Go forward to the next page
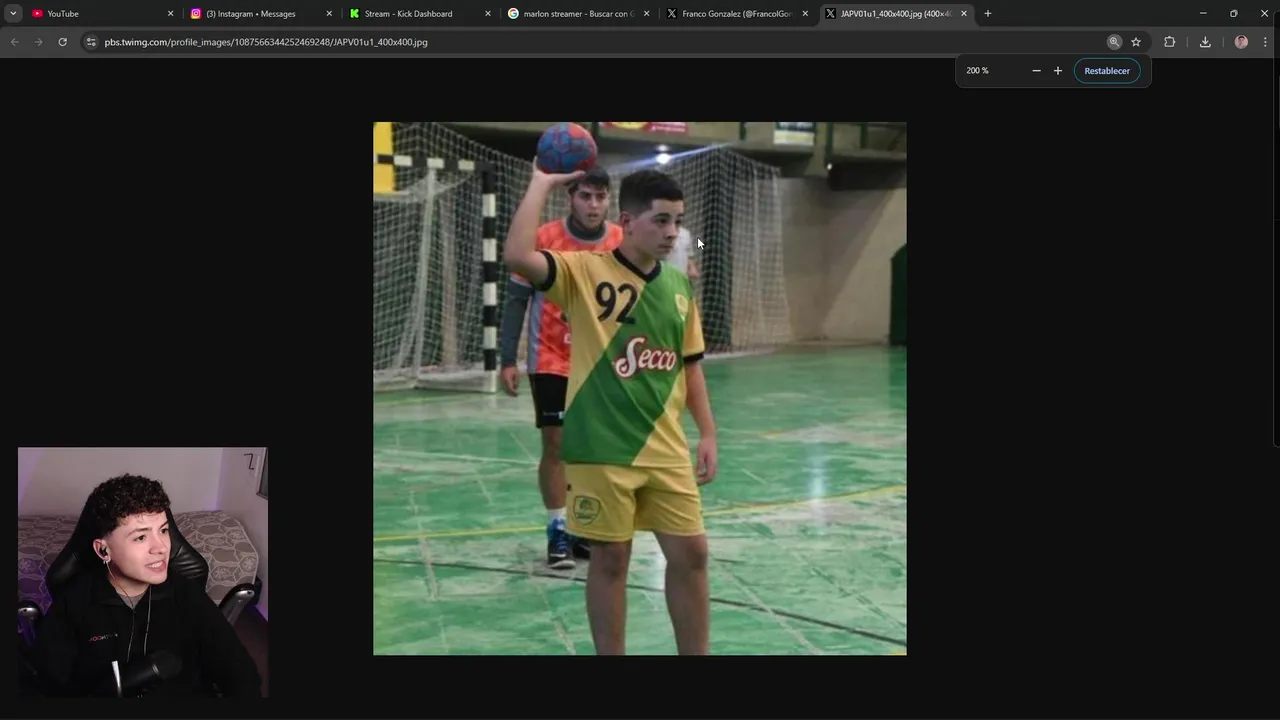Viewport: 1280px width, 720px height. [38, 42]
